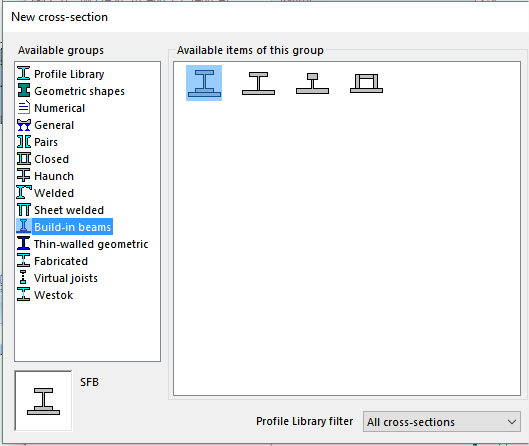Click the SFB preview image box
Viewport: 529px width, 446px height.
coord(43,401)
